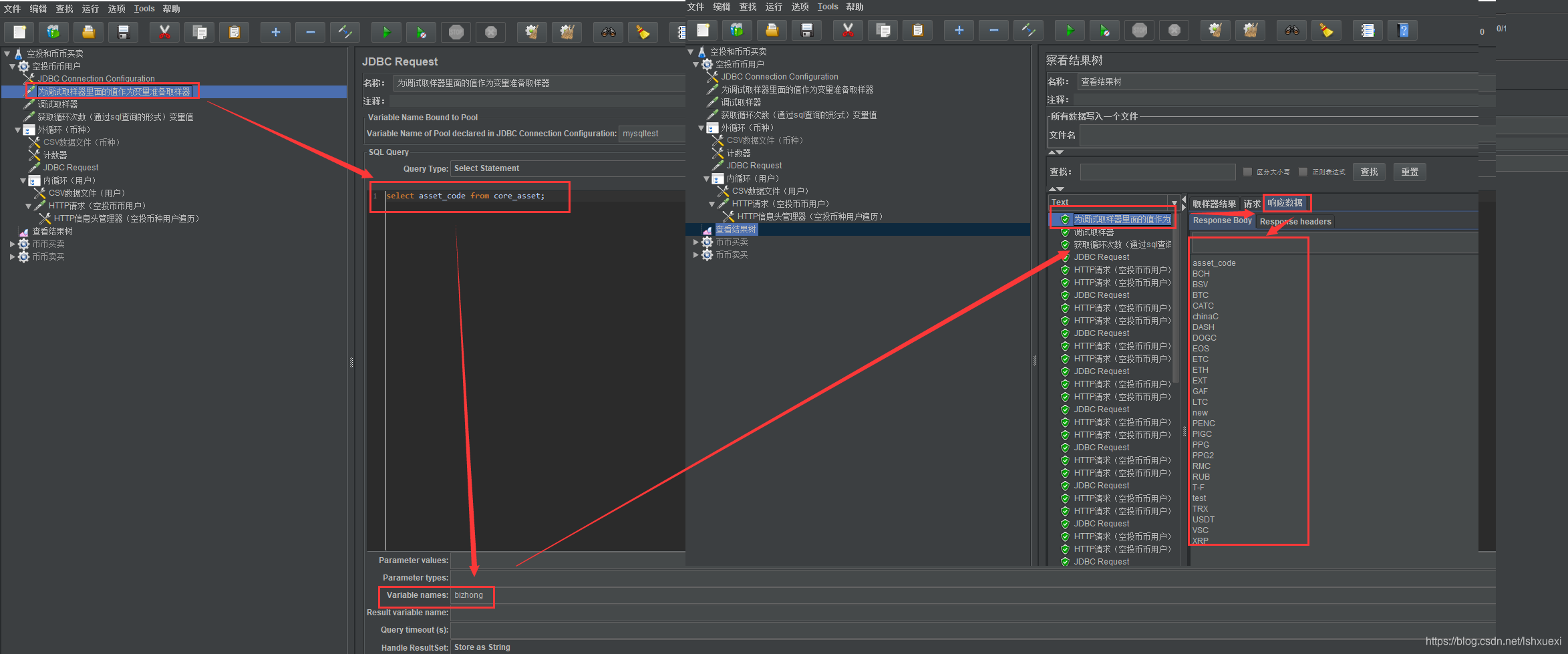Click Reset Search icon in left window
This screenshot has width=1568, height=654.
pyautogui.click(x=643, y=32)
